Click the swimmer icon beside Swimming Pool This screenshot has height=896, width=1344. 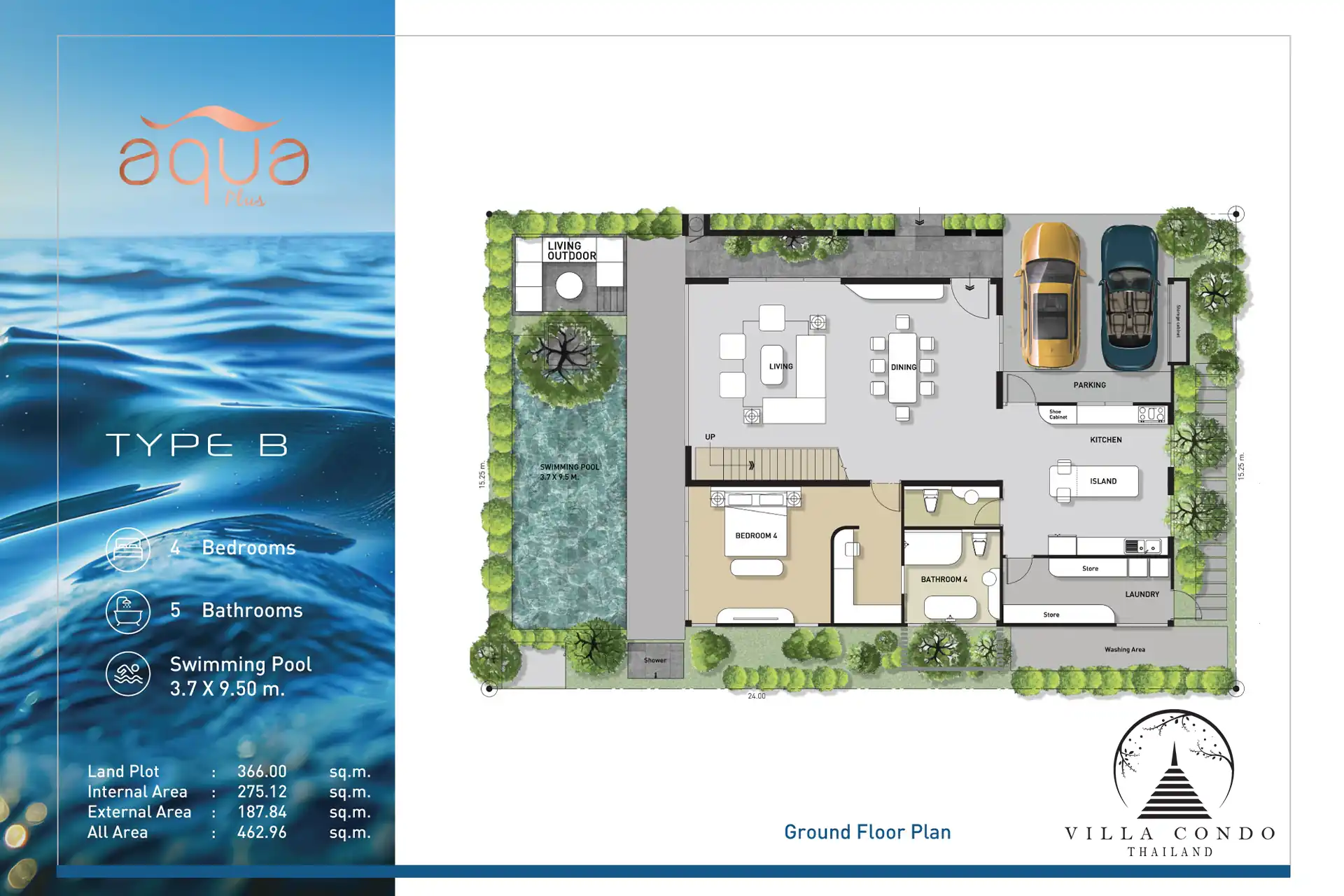(128, 673)
